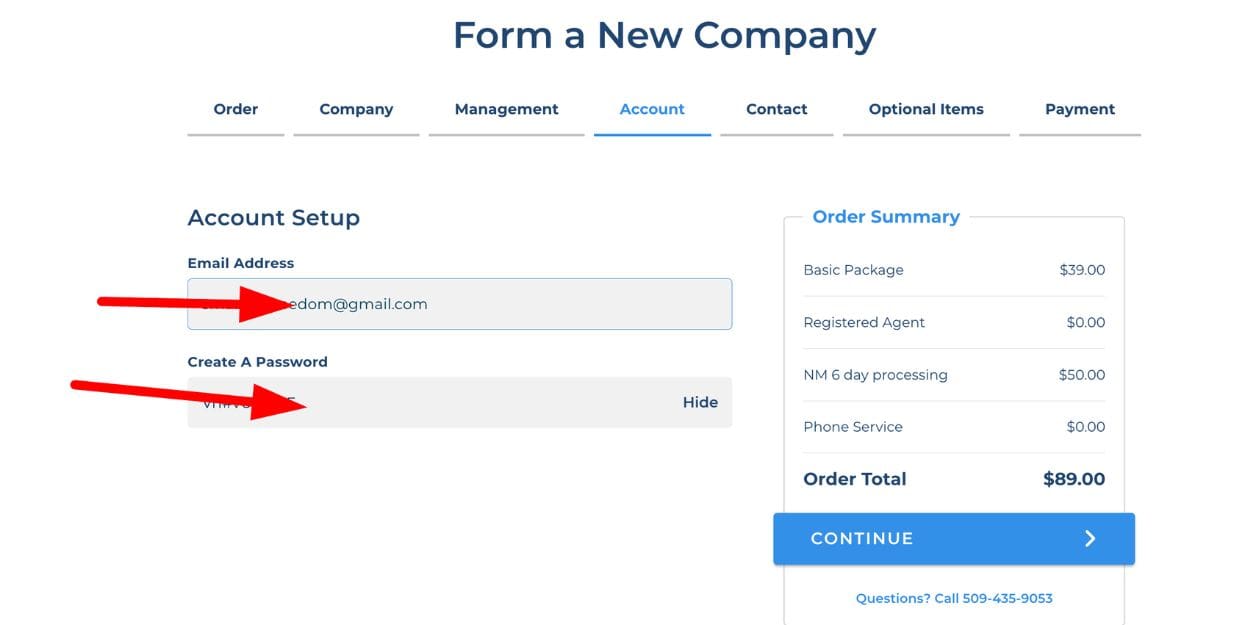Click the Basic Package line item

click(853, 270)
